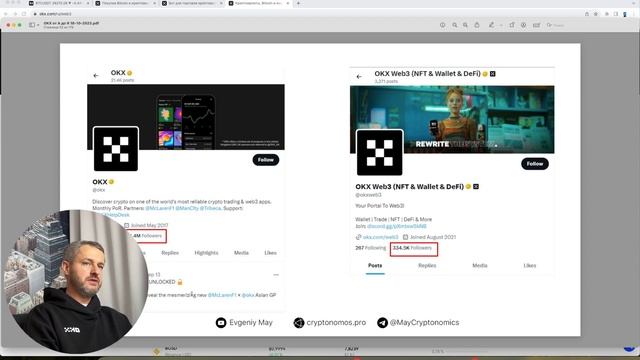
Task: Select the PDF file title in Preview
Action: tap(71, 23)
